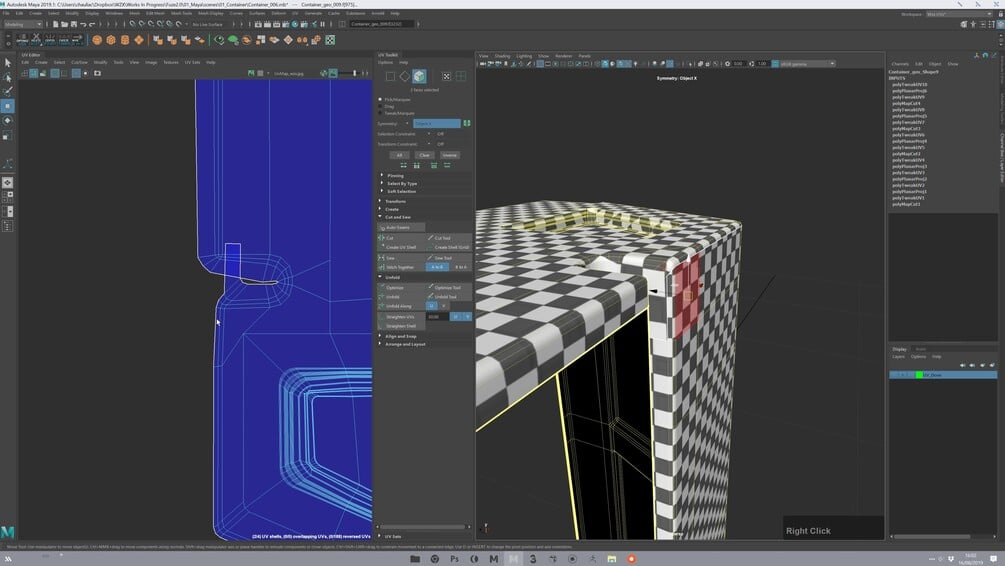Toggle the U button for Unfold Along

(x=431, y=306)
